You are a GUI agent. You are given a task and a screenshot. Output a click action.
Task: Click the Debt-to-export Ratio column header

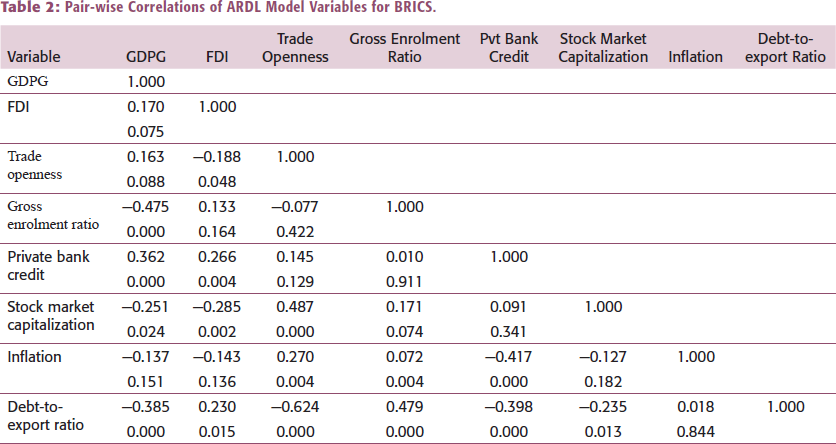pyautogui.click(x=785, y=48)
